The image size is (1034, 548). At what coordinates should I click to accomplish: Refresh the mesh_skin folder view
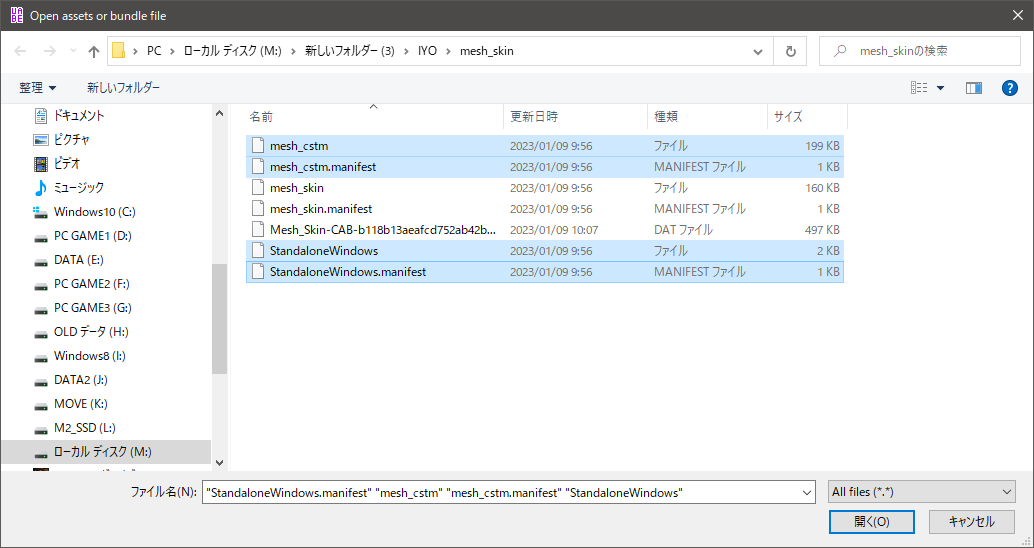[x=791, y=51]
